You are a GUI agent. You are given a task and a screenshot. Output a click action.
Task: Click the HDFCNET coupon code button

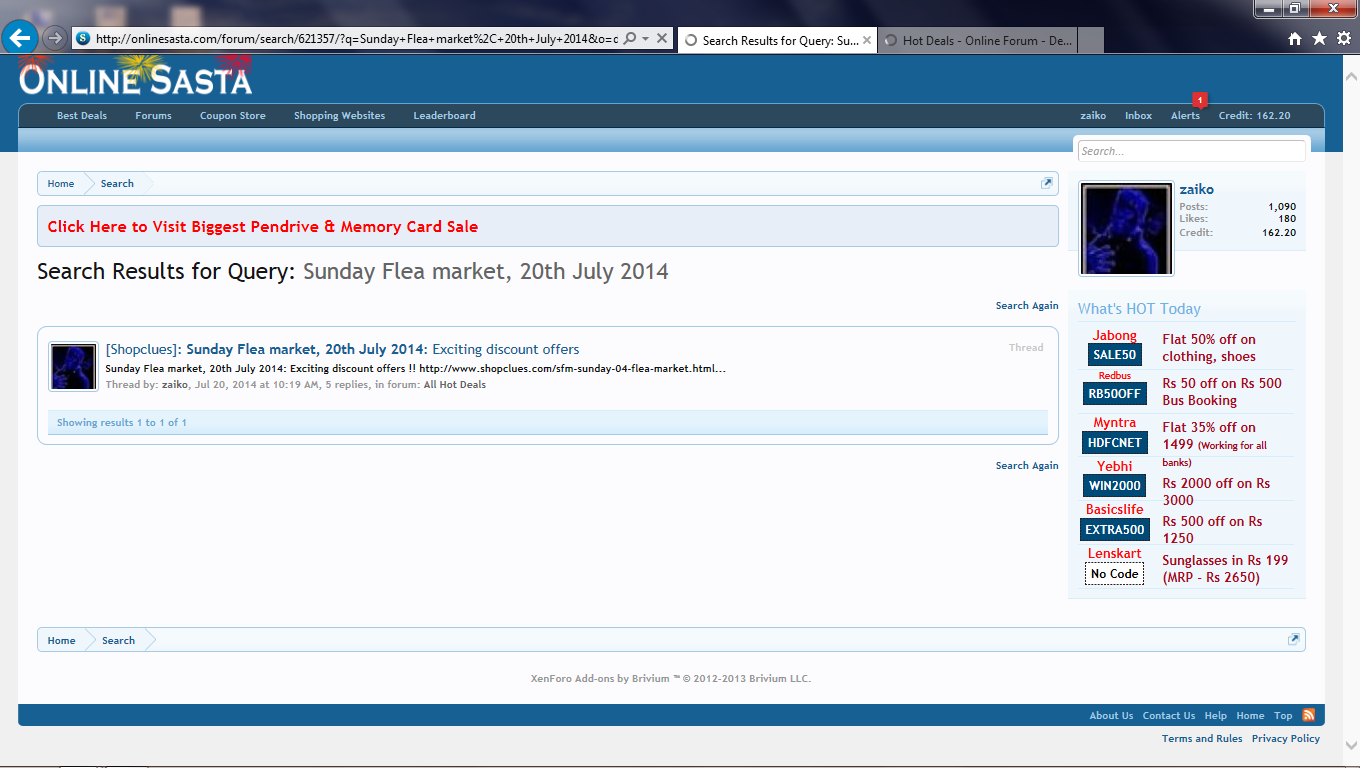point(1114,443)
